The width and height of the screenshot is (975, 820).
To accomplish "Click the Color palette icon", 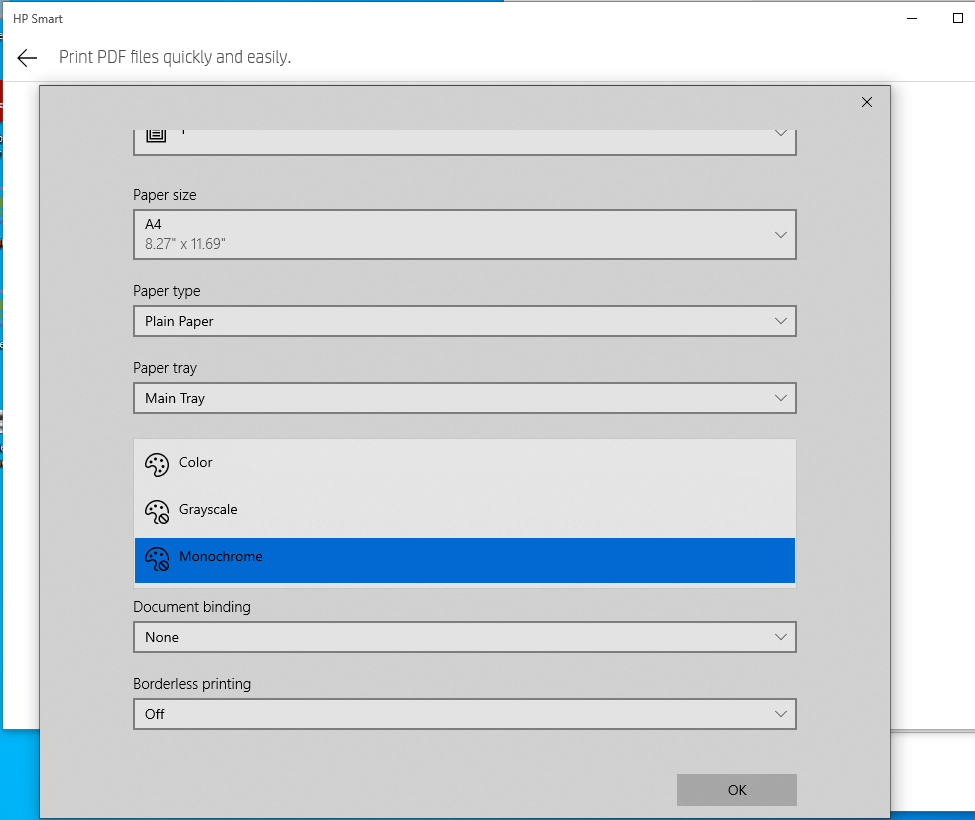I will 157,464.
